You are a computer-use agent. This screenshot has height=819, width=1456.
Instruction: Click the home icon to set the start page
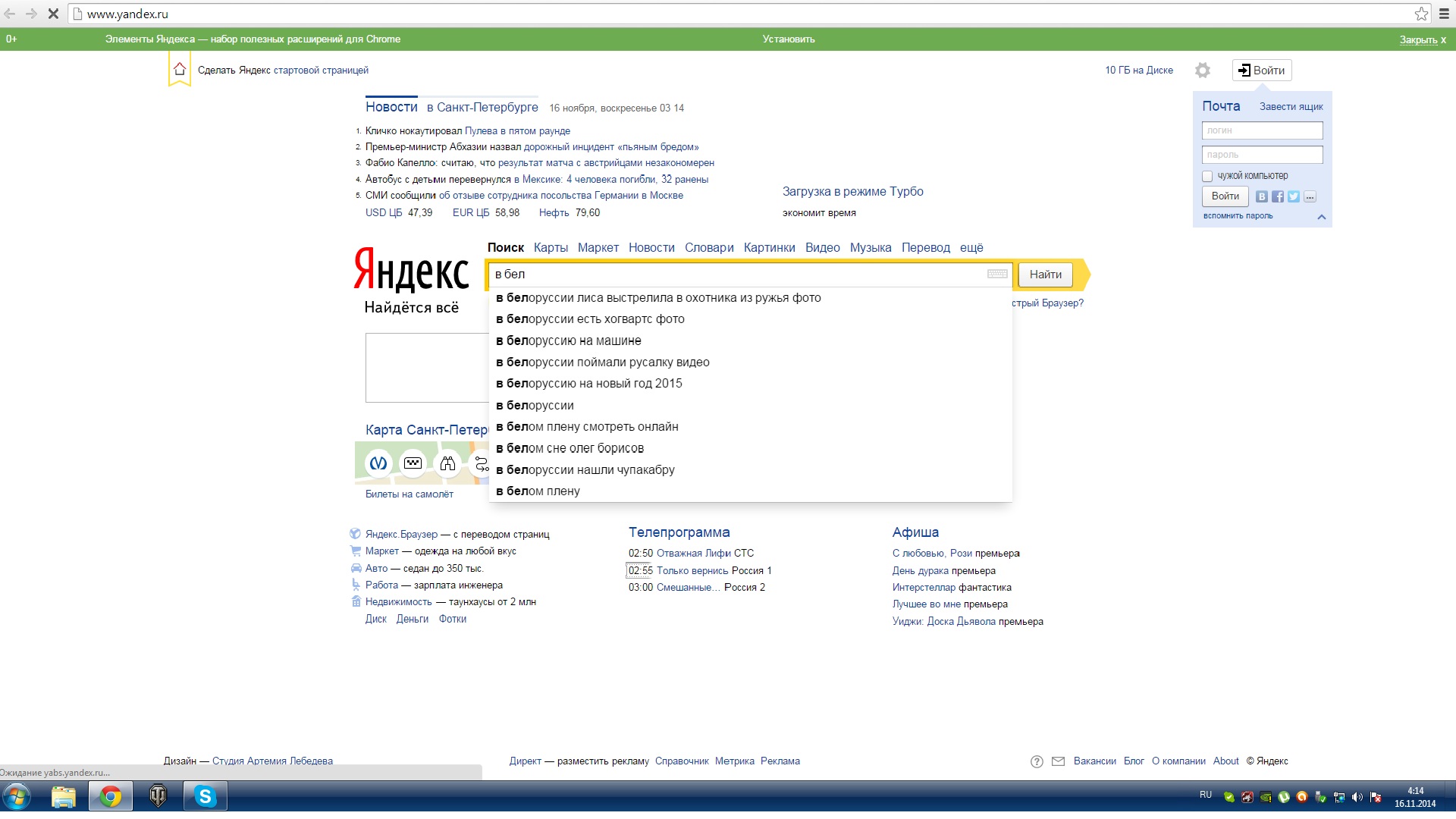point(180,70)
